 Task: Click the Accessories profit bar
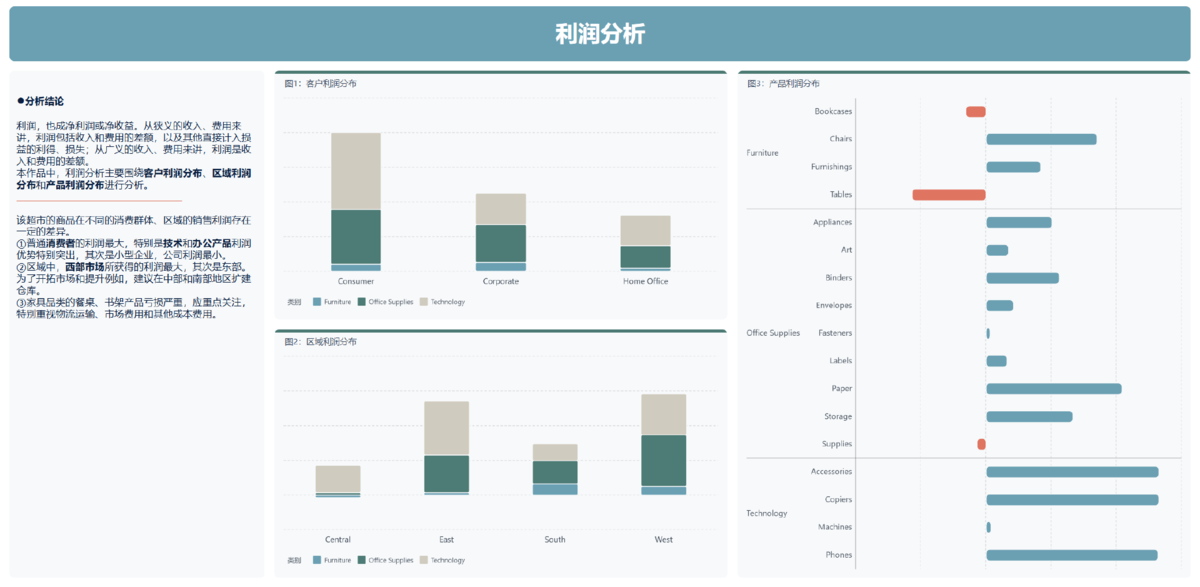[x=1072, y=472]
